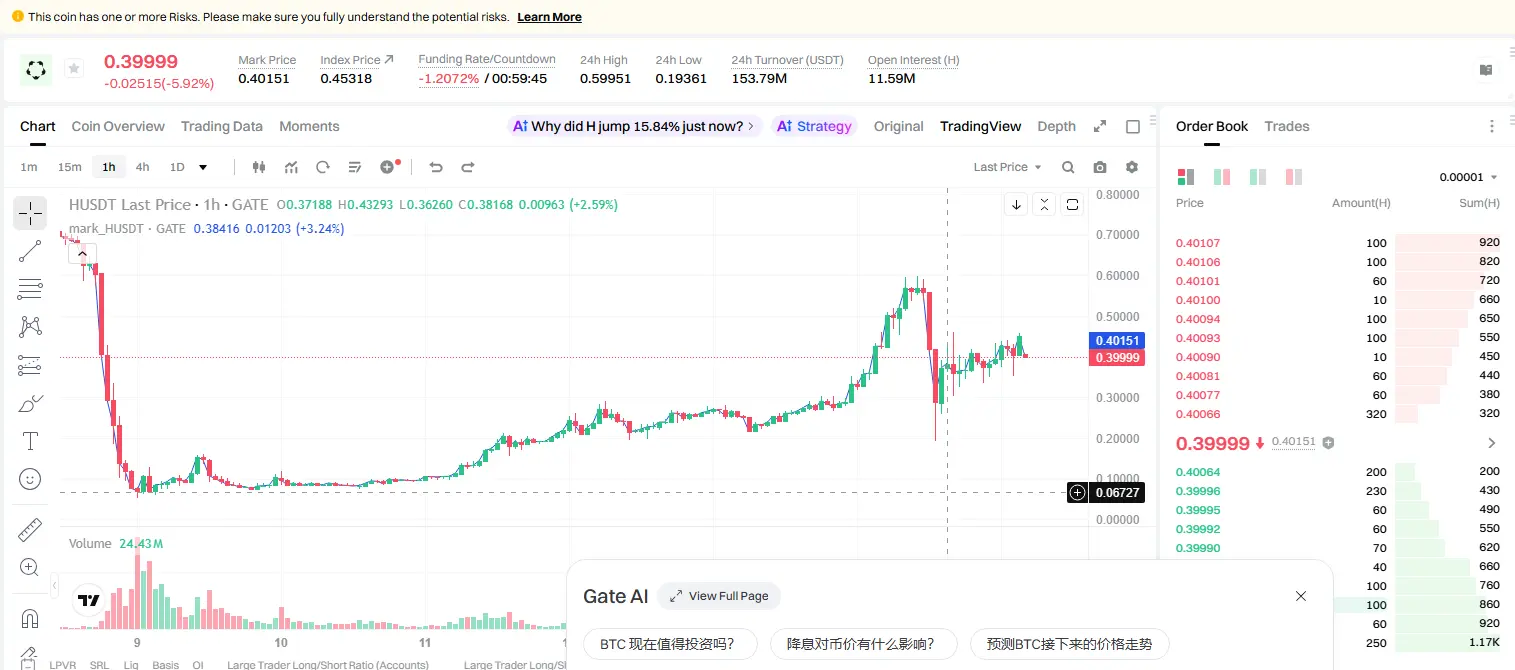This screenshot has width=1515, height=670.
Task: Click the info icon beside 0.40151 mark price
Action: (1328, 442)
